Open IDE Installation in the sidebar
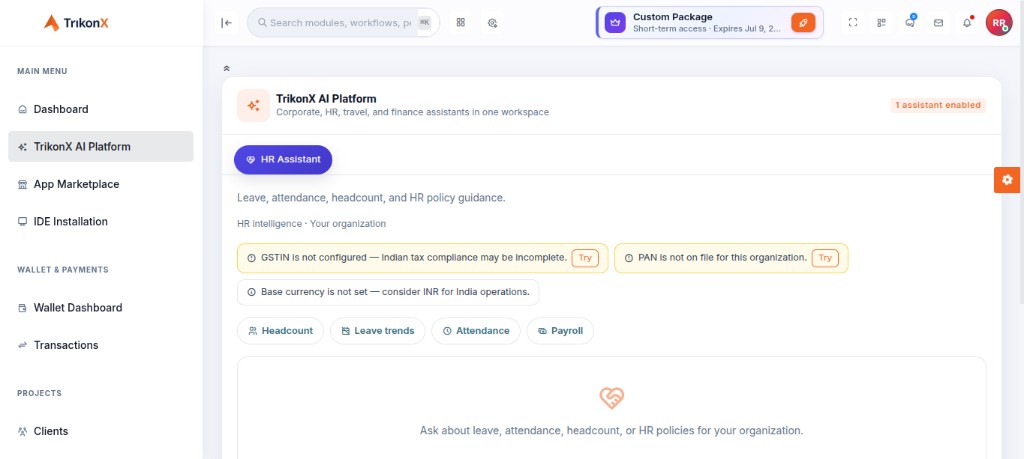 [101, 221]
